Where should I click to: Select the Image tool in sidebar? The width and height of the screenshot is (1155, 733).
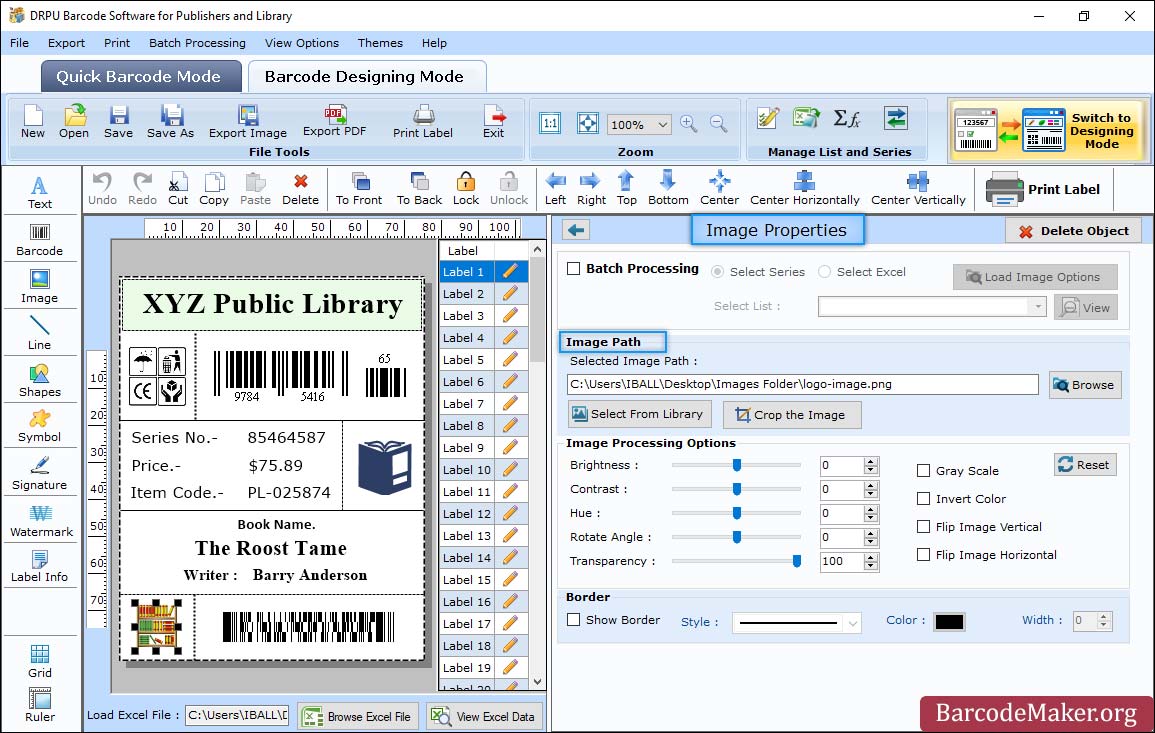click(x=40, y=287)
